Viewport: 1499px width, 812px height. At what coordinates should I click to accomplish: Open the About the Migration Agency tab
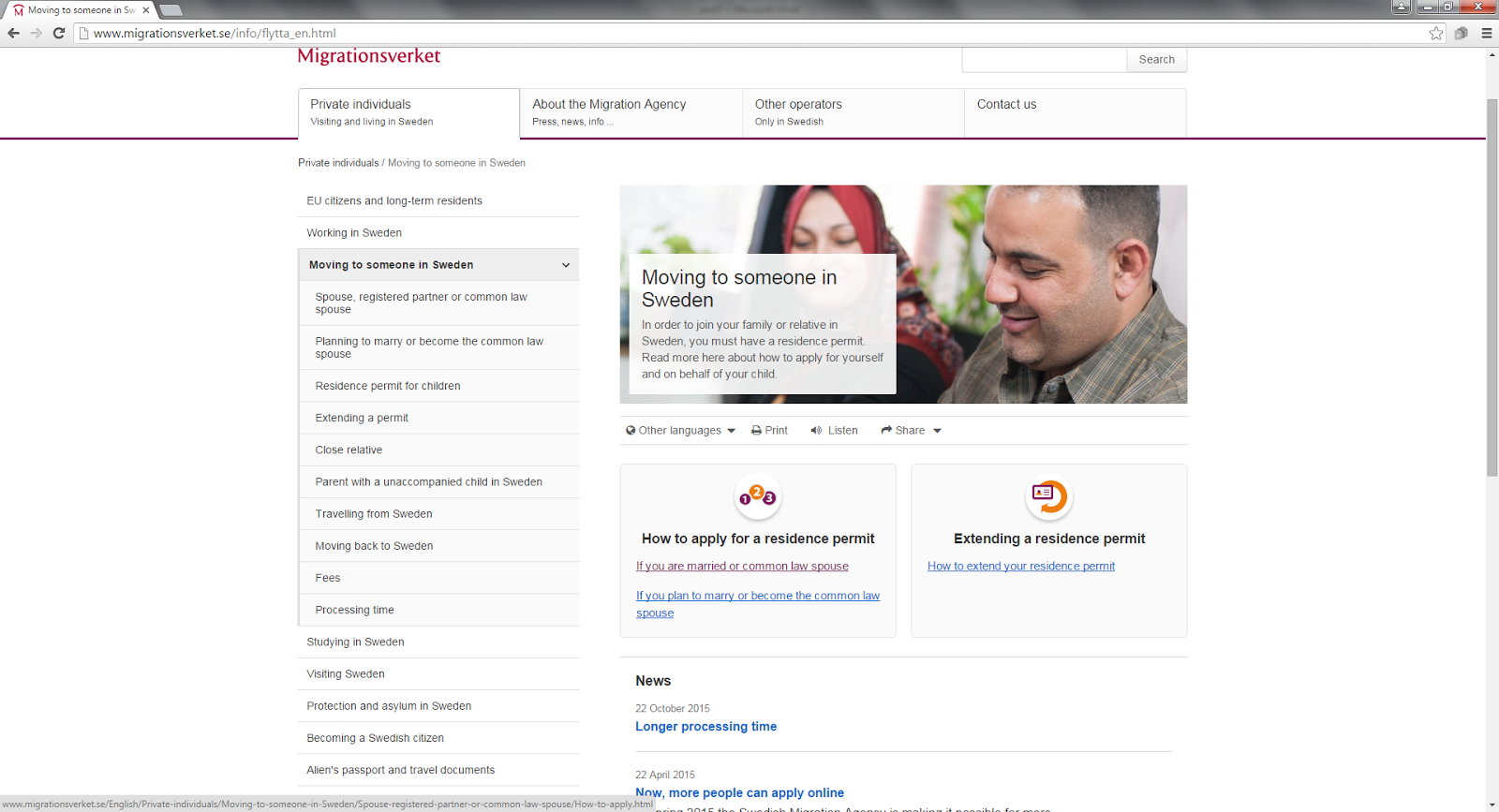pyautogui.click(x=631, y=112)
